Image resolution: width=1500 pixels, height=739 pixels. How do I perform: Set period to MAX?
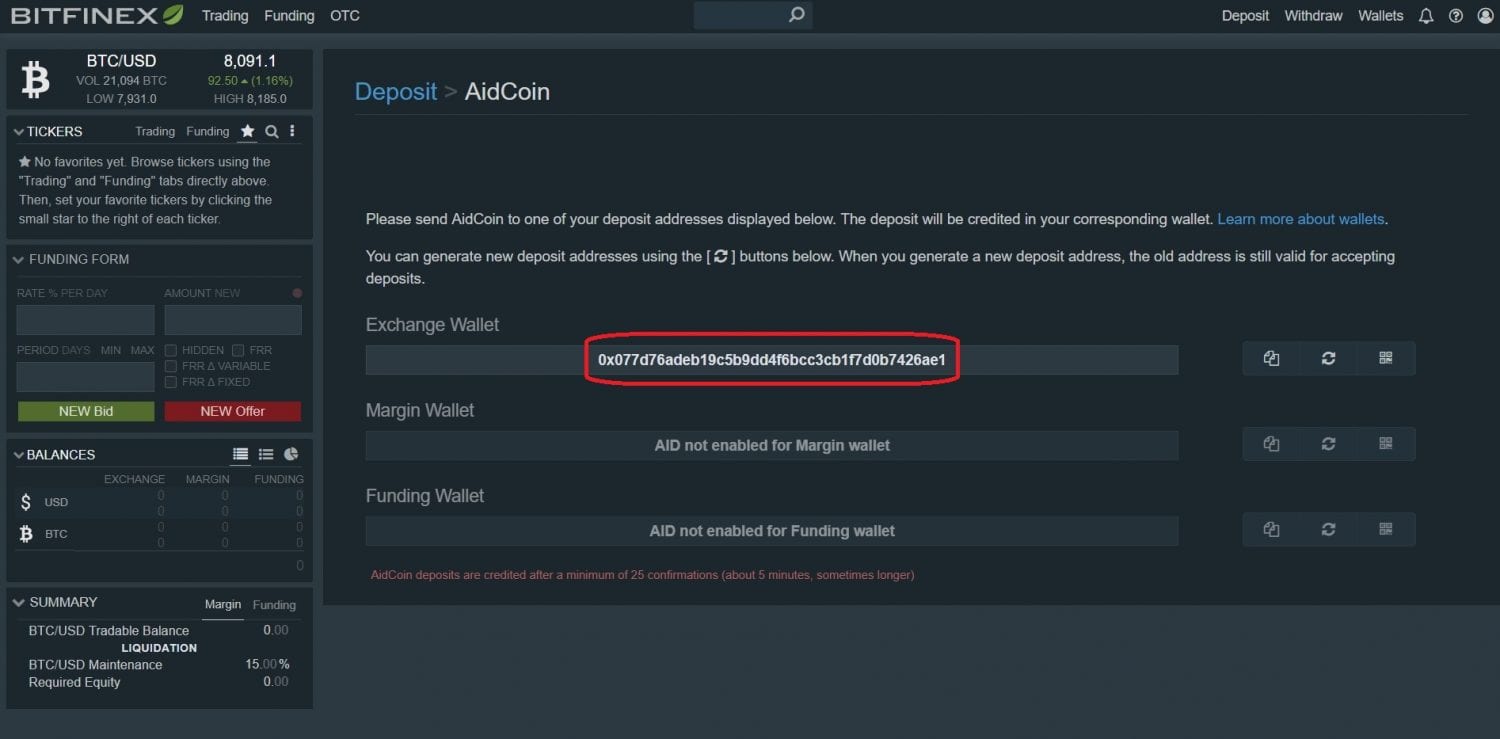(143, 350)
